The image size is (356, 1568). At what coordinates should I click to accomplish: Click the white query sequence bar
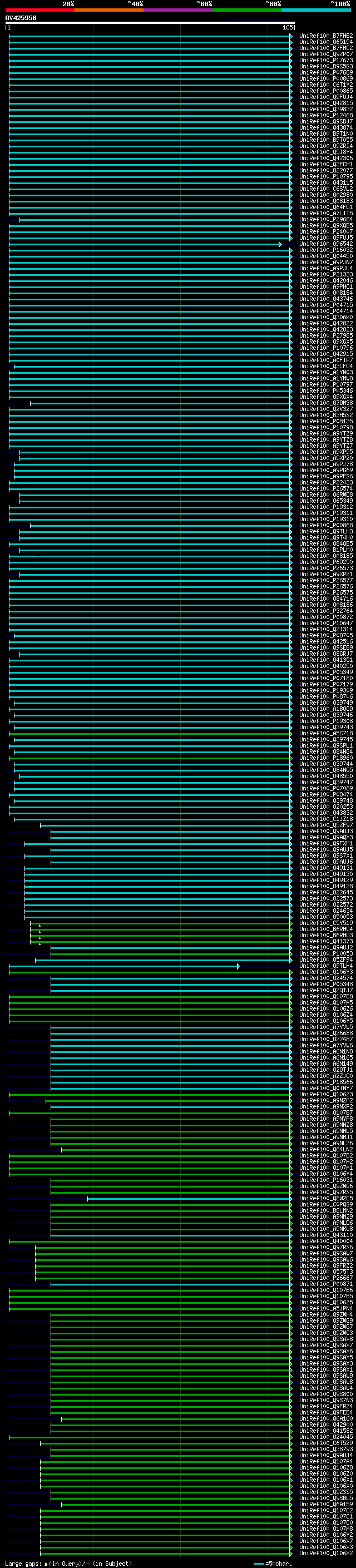click(x=150, y=23)
